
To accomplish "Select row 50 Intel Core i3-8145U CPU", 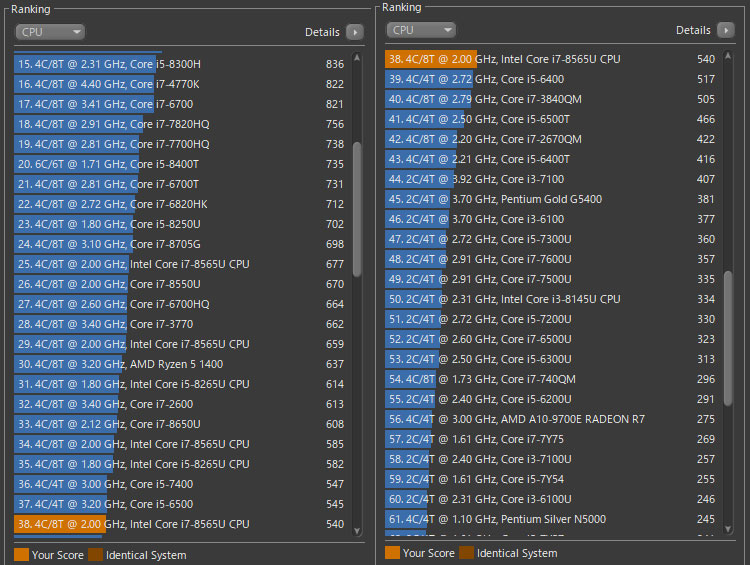I will [x=552, y=299].
